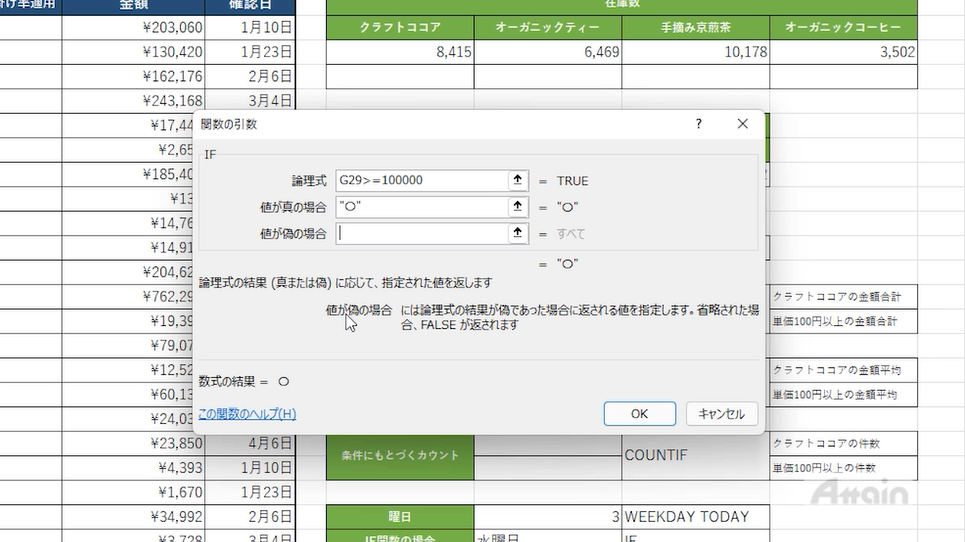Select the オーガニックコーヒー header cell

(x=842, y=27)
